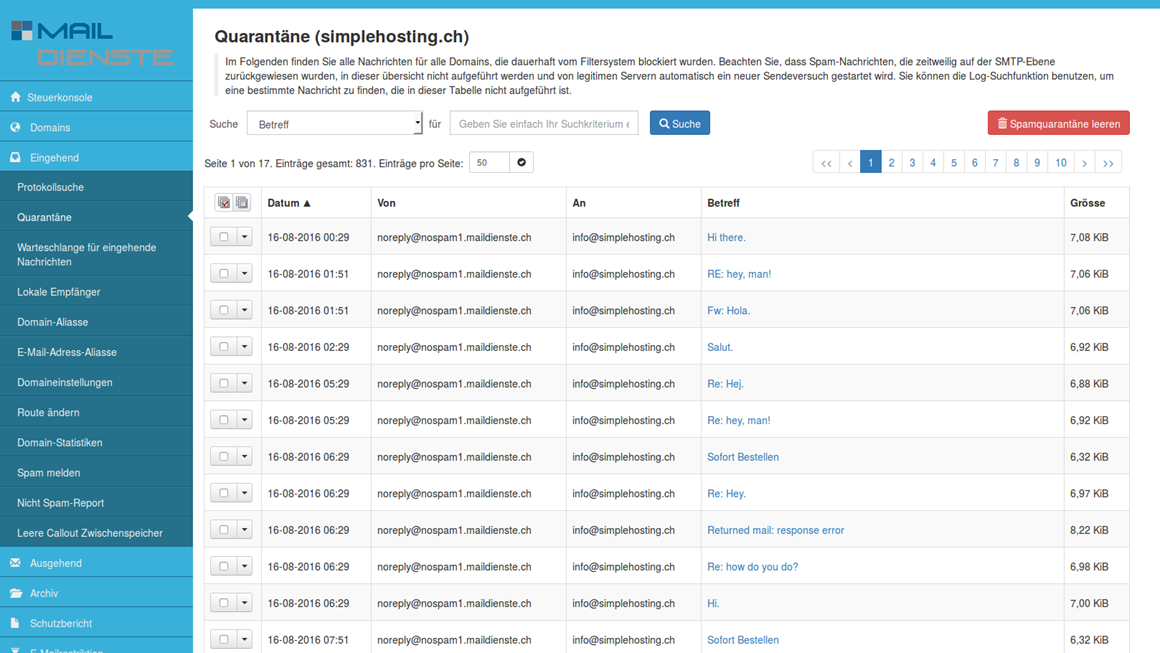Jump to the first page with the << button

coord(826,162)
